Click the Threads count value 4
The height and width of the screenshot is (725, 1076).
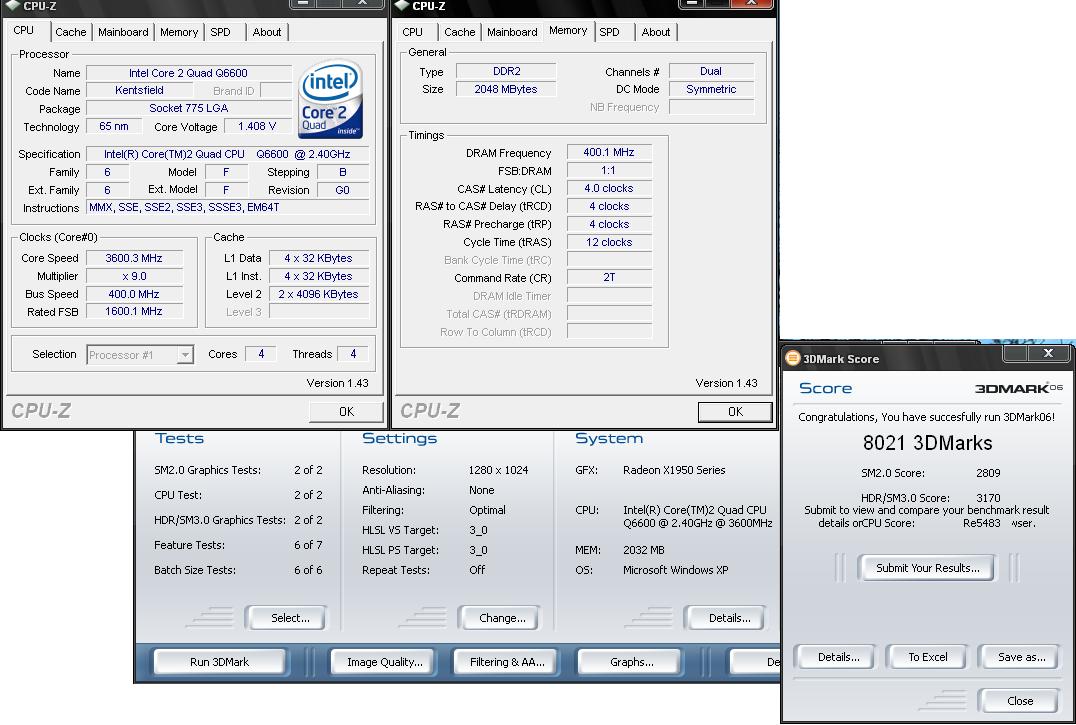pyautogui.click(x=353, y=355)
